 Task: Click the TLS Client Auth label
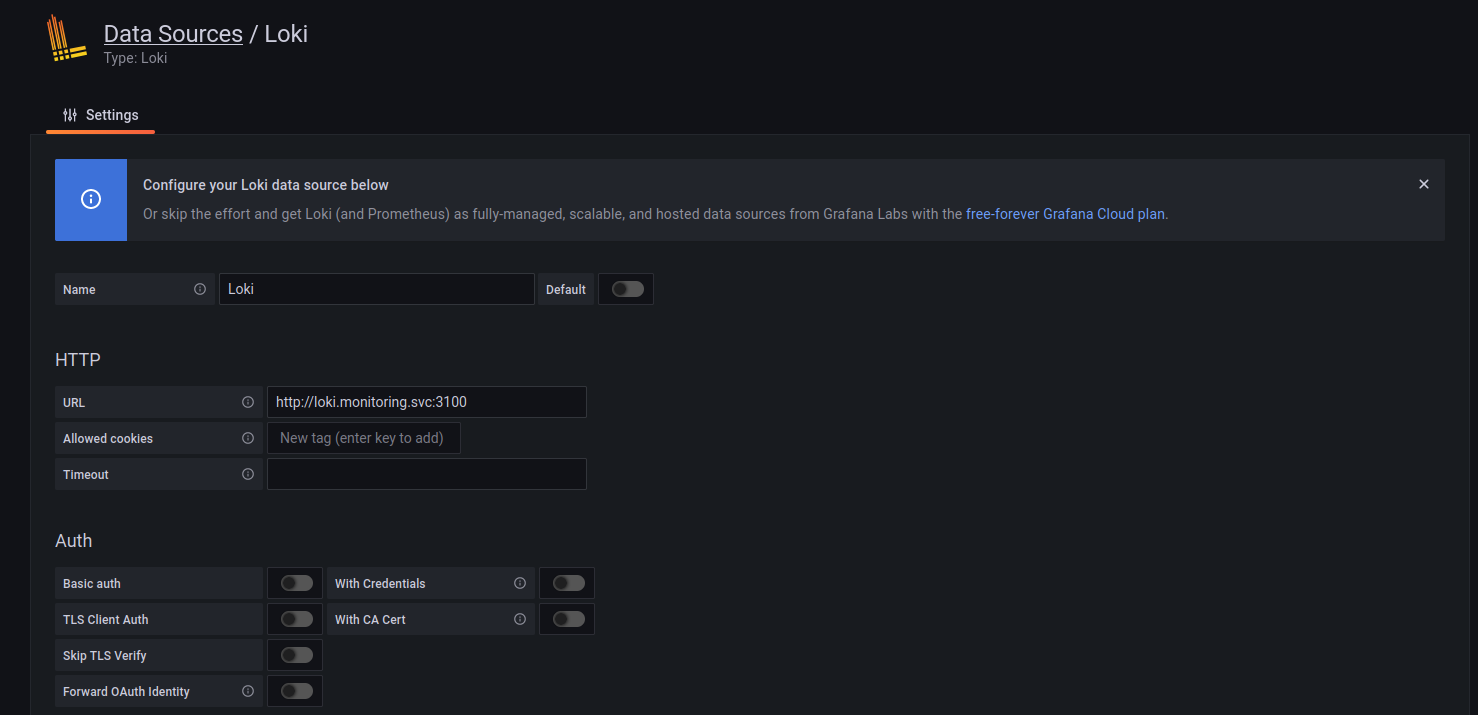click(106, 619)
